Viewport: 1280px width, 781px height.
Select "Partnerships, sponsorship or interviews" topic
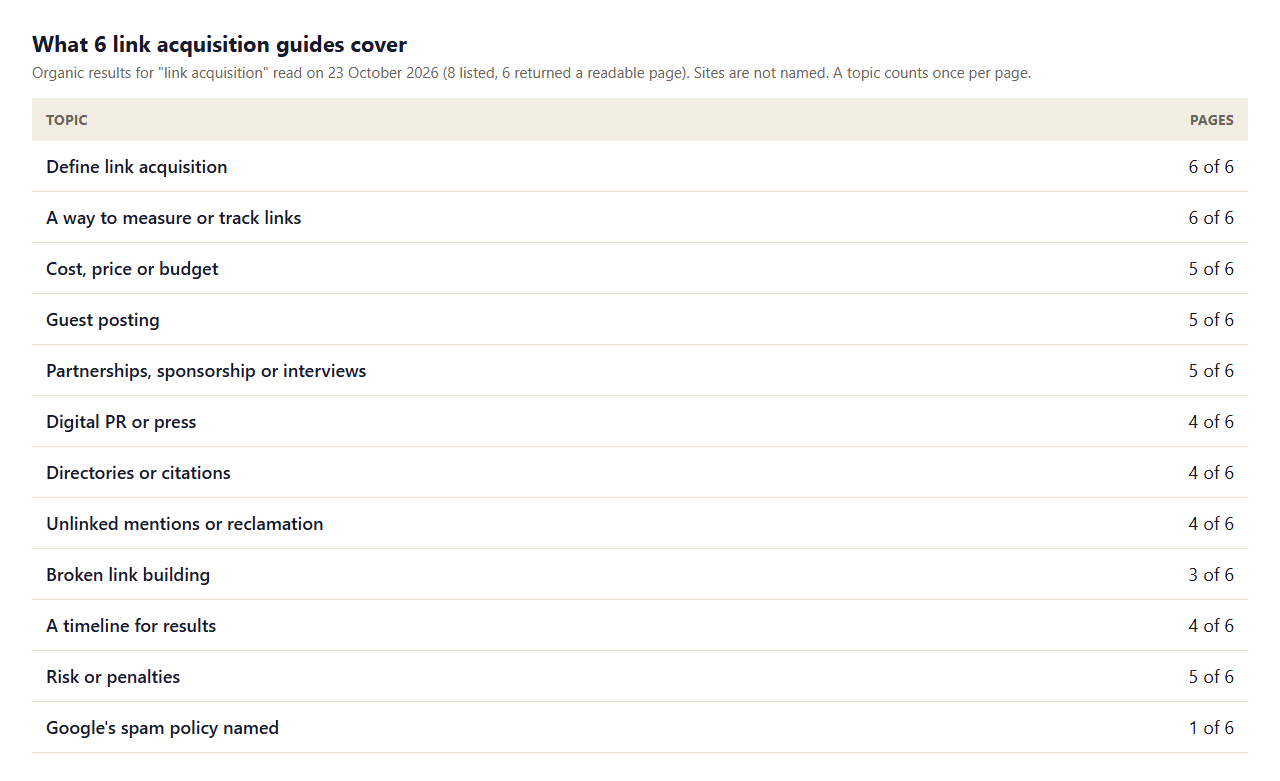point(206,371)
